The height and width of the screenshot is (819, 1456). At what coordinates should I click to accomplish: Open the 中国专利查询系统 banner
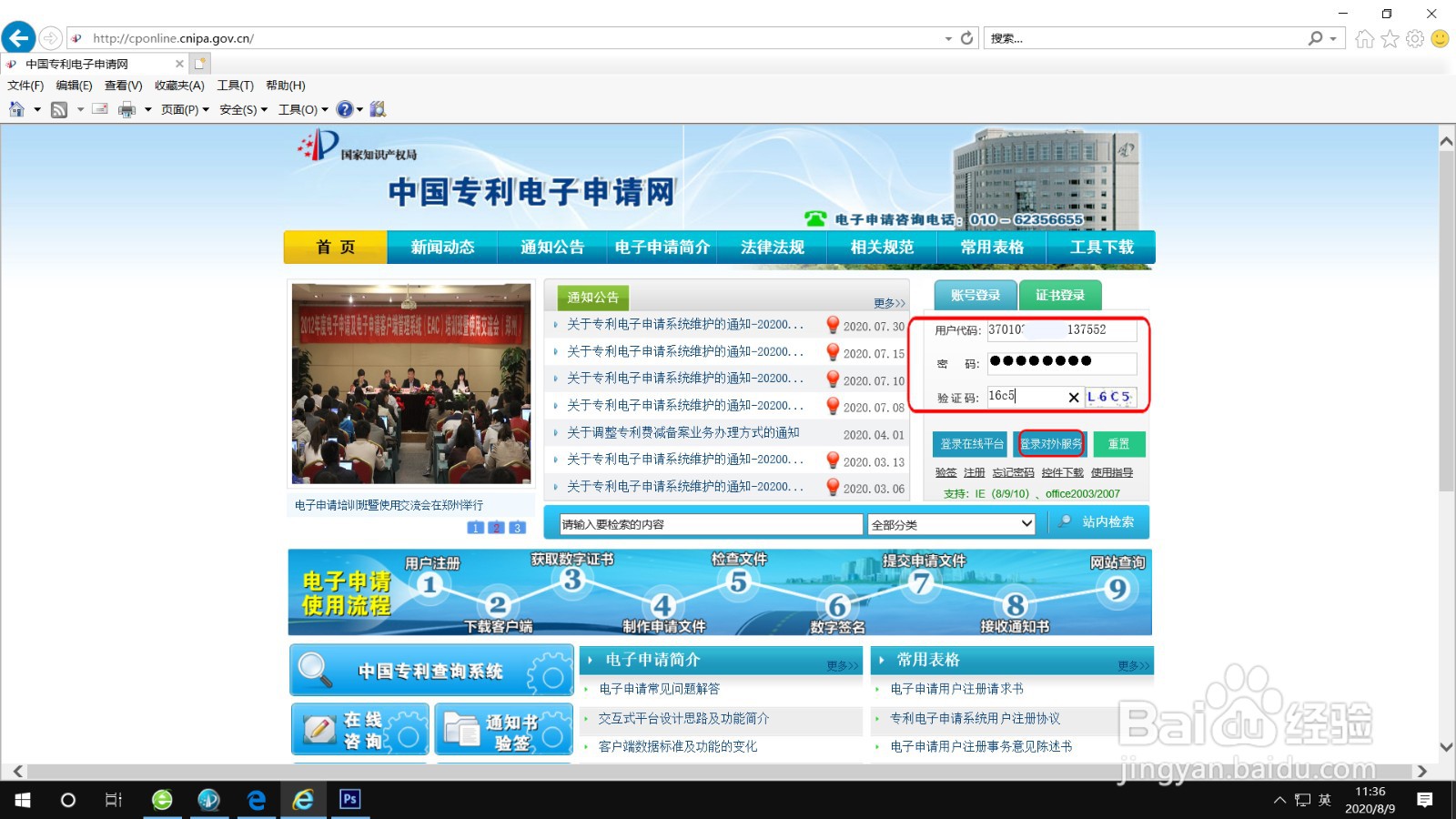coord(431,671)
